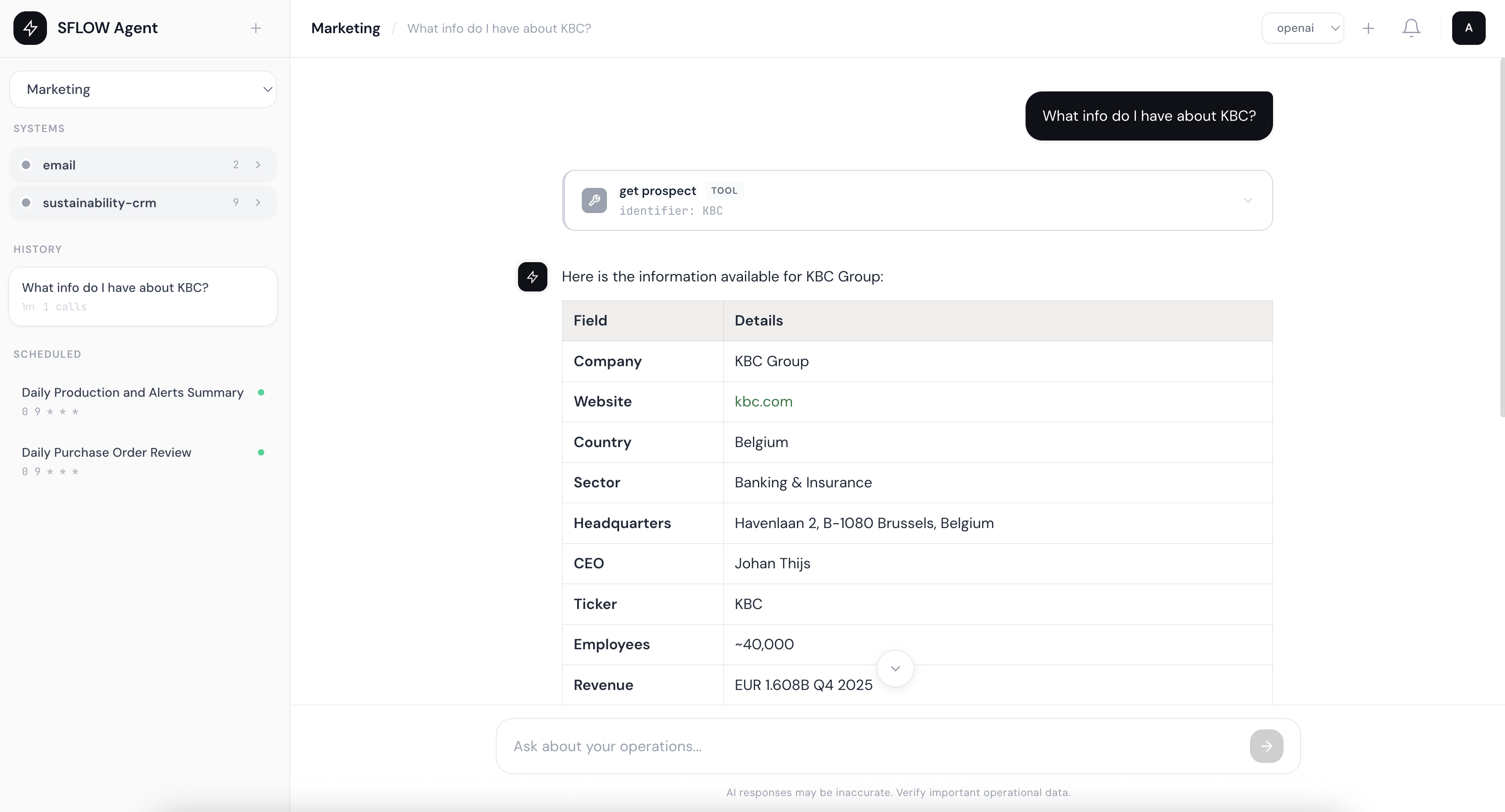Open the notifications bell
This screenshot has width=1505, height=812.
[1410, 27]
